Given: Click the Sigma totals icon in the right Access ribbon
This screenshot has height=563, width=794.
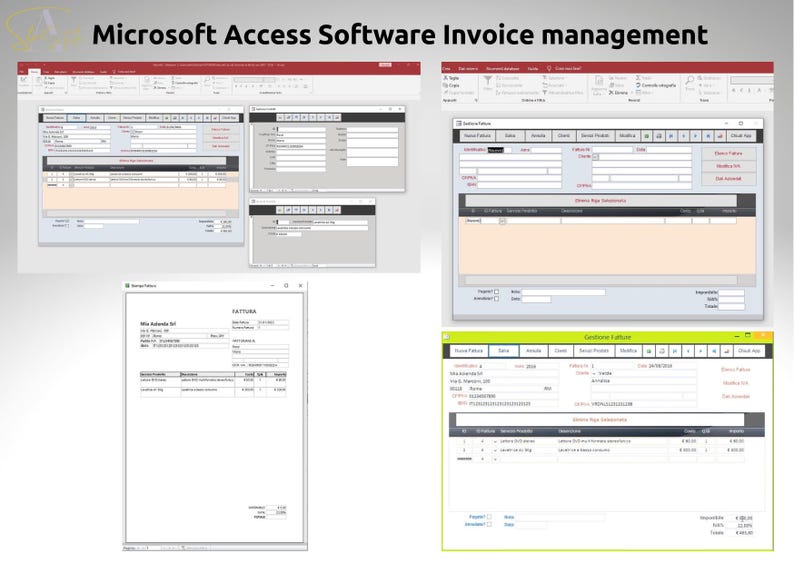Looking at the screenshot, I should pyautogui.click(x=639, y=78).
